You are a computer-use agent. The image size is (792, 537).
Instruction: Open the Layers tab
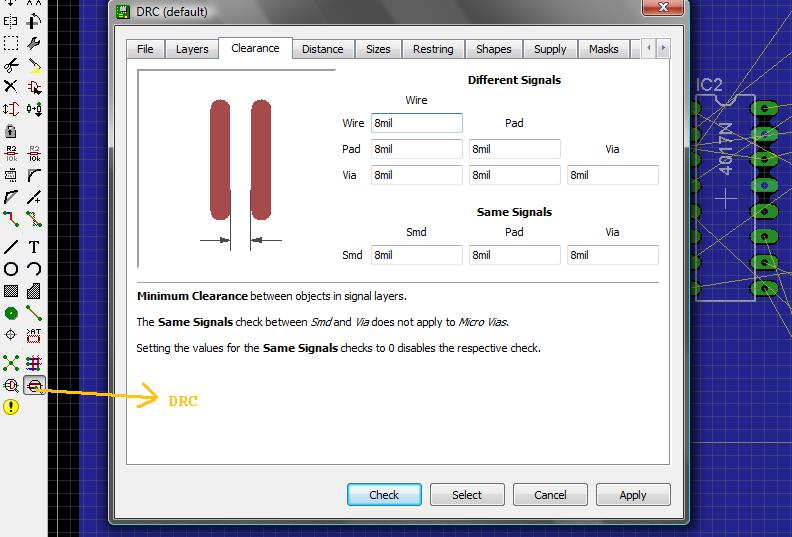point(192,49)
